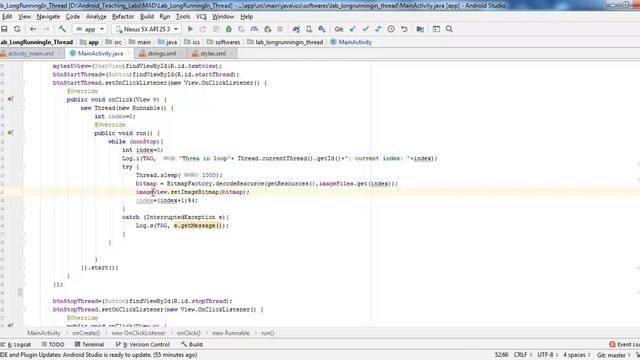Viewport: 640px width, 360px height.
Task: Update project with the blue Git arrow icon
Action: [353, 29]
